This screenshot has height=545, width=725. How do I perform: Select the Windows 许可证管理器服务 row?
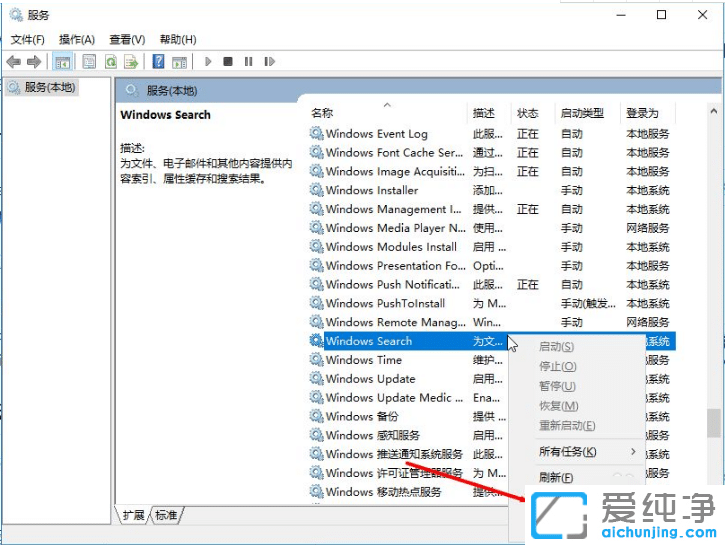pyautogui.click(x=394, y=472)
